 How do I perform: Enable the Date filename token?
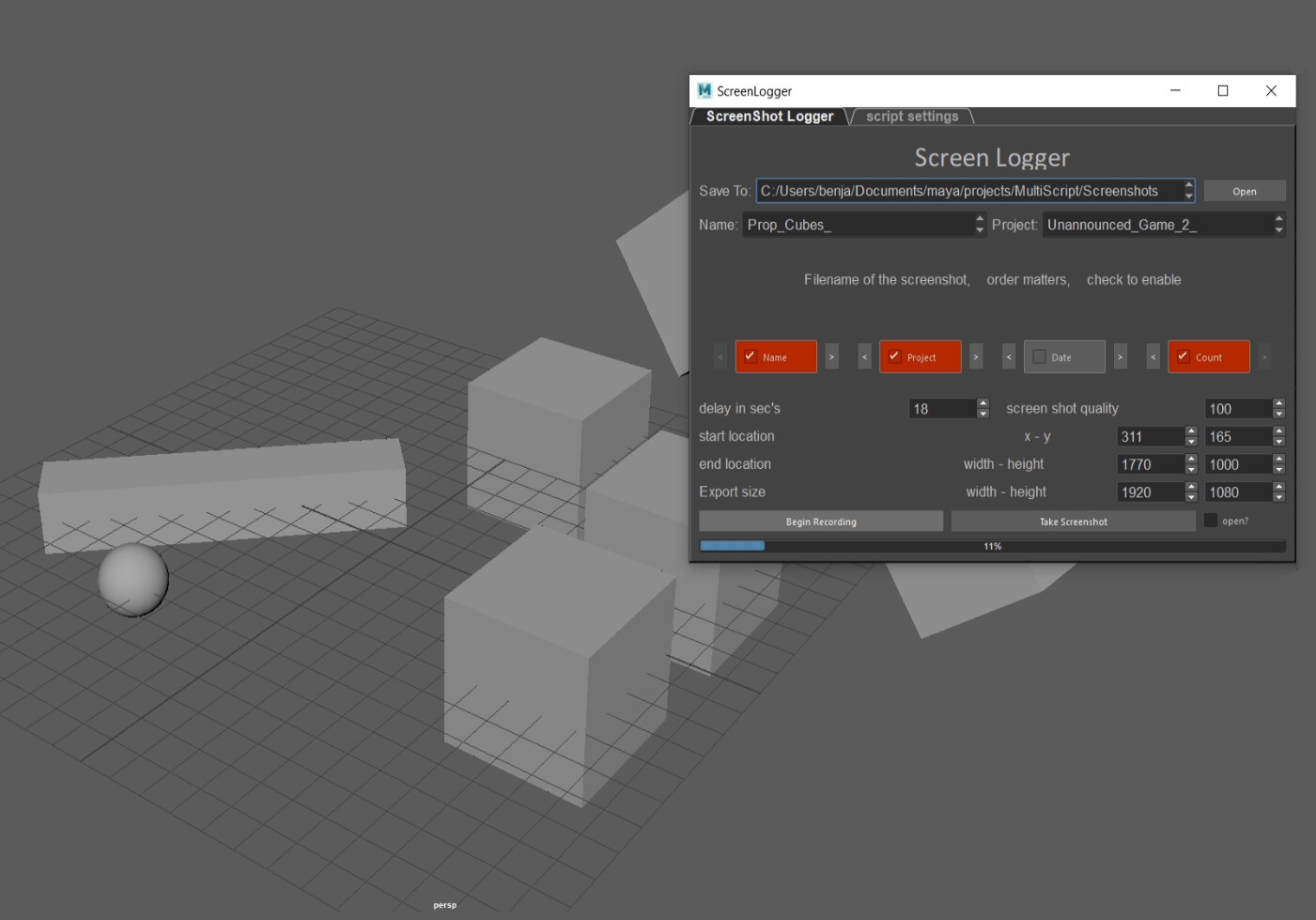click(x=1039, y=356)
